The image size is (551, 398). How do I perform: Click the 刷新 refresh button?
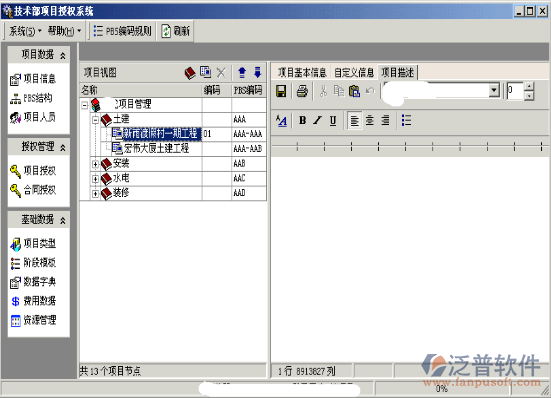pyautogui.click(x=175, y=31)
